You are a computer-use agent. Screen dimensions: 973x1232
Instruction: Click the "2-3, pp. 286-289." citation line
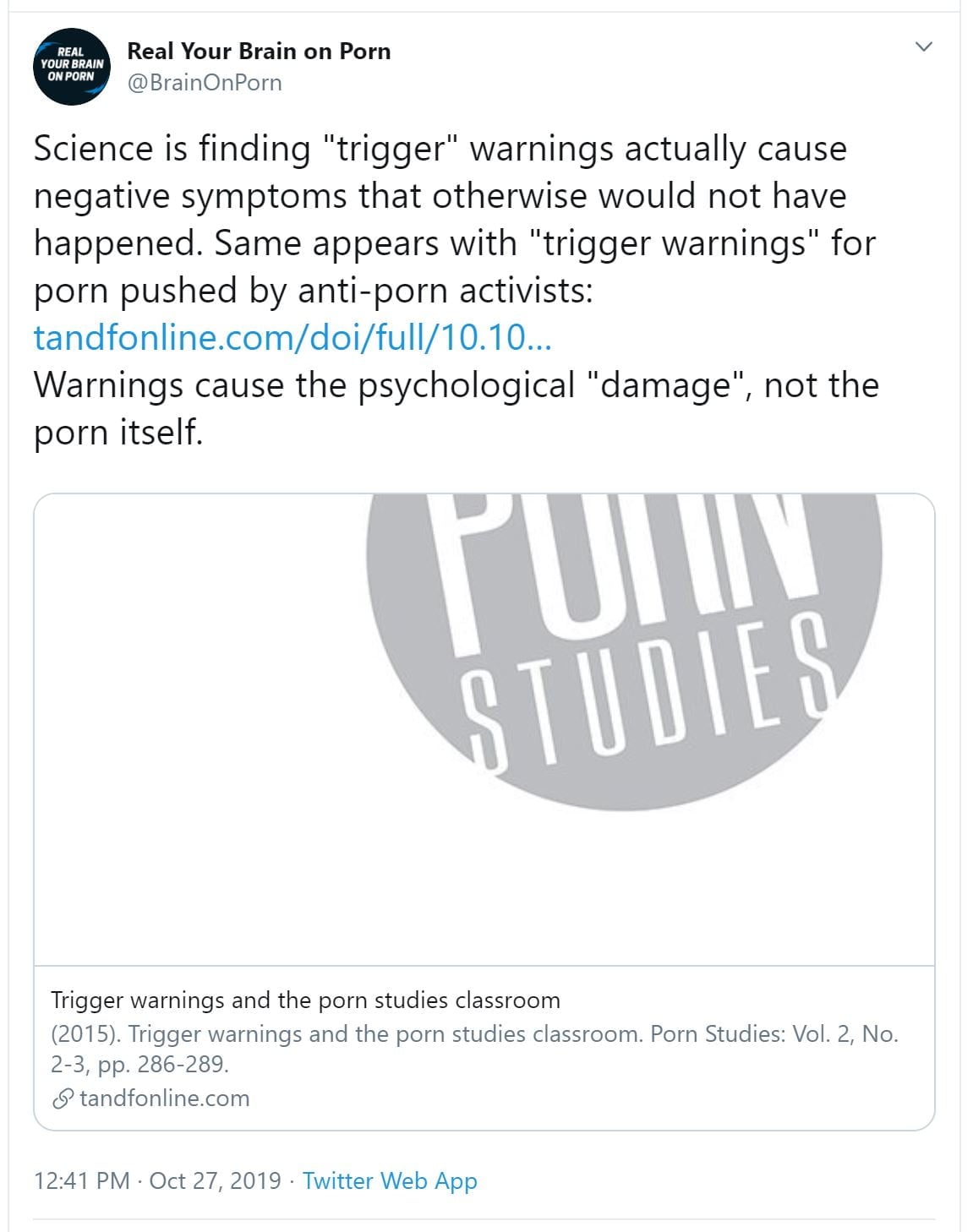click(x=139, y=1065)
